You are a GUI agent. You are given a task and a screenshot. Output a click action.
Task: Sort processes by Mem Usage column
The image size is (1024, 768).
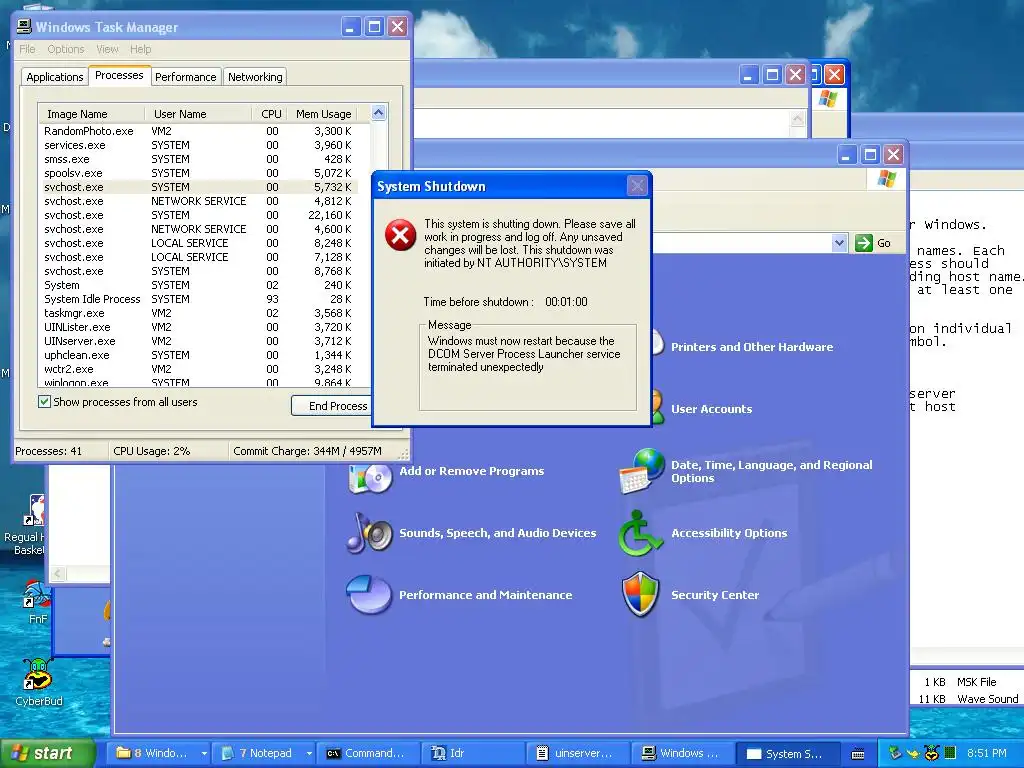[324, 114]
